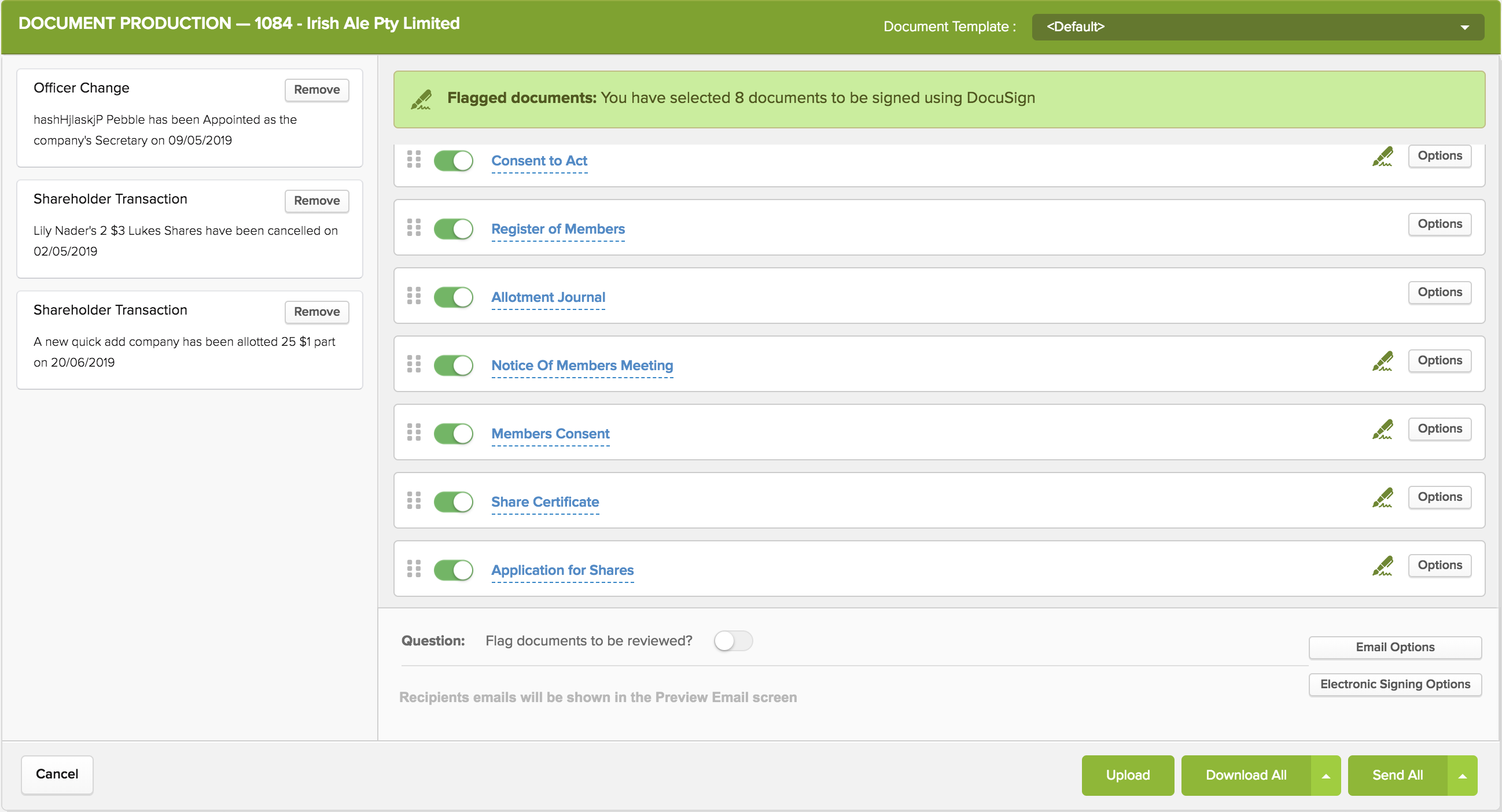Expand the Download All arrow menu
The height and width of the screenshot is (812, 1502).
[x=1326, y=776]
